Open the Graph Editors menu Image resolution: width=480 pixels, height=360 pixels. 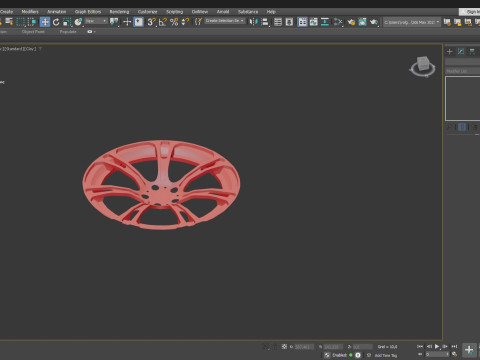[88, 12]
